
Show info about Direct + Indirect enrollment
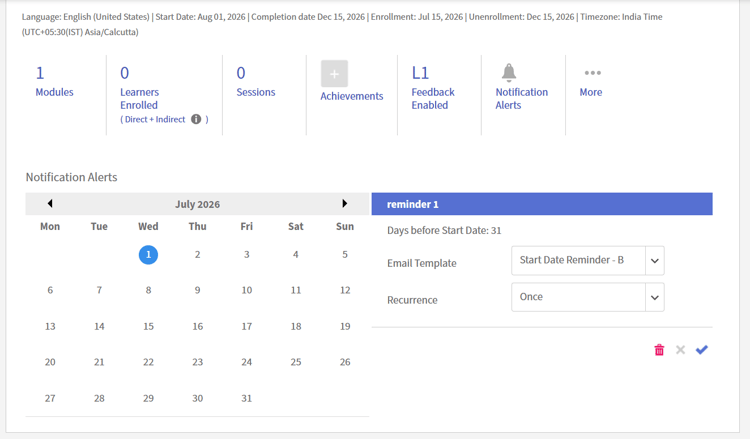[196, 119]
